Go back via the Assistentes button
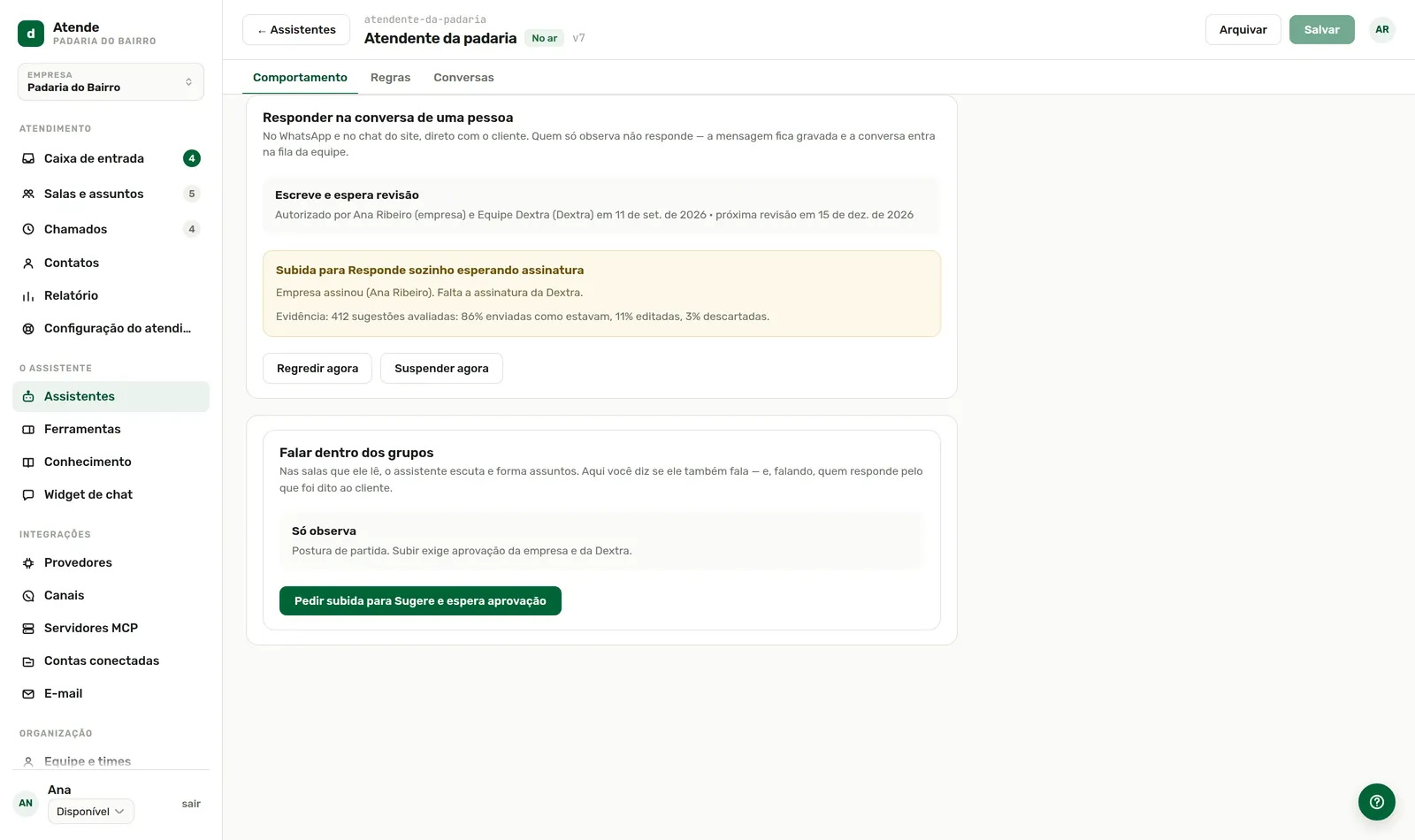 point(296,29)
